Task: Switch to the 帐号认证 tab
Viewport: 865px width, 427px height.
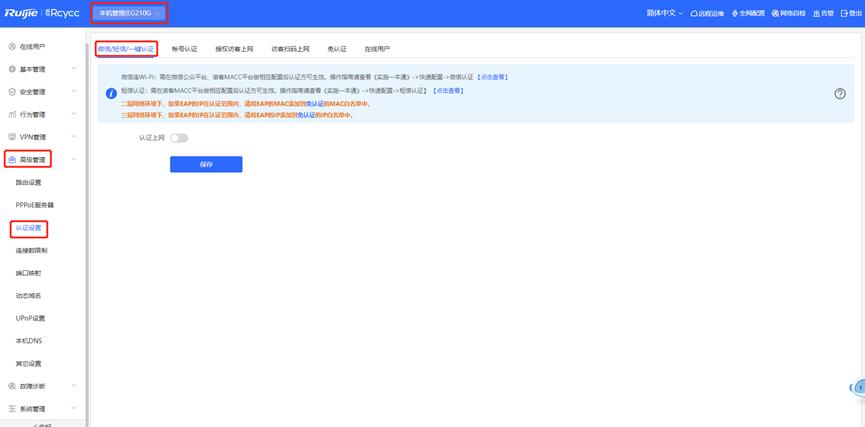Action: 184,49
